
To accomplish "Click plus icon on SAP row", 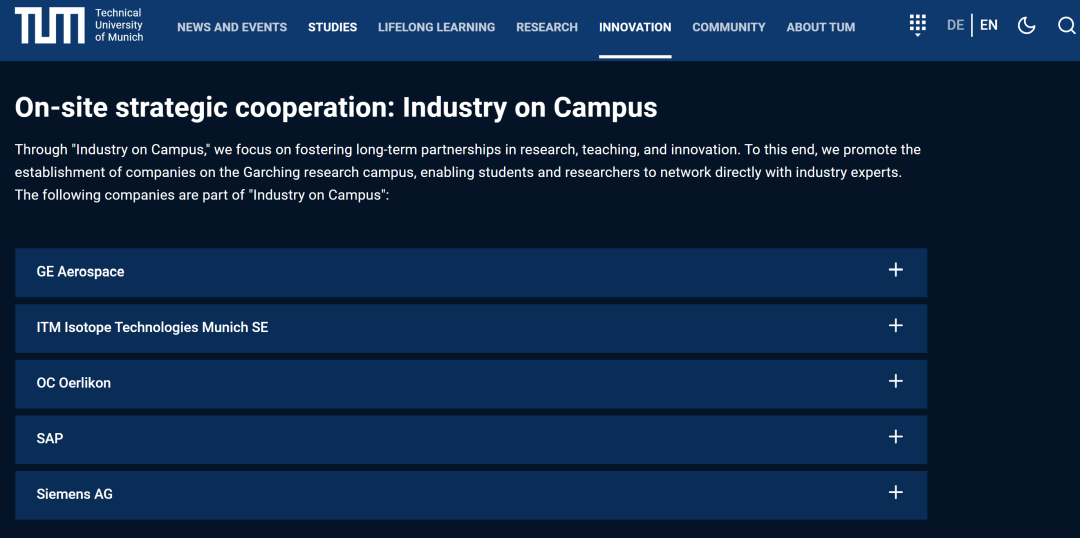I will click(895, 437).
